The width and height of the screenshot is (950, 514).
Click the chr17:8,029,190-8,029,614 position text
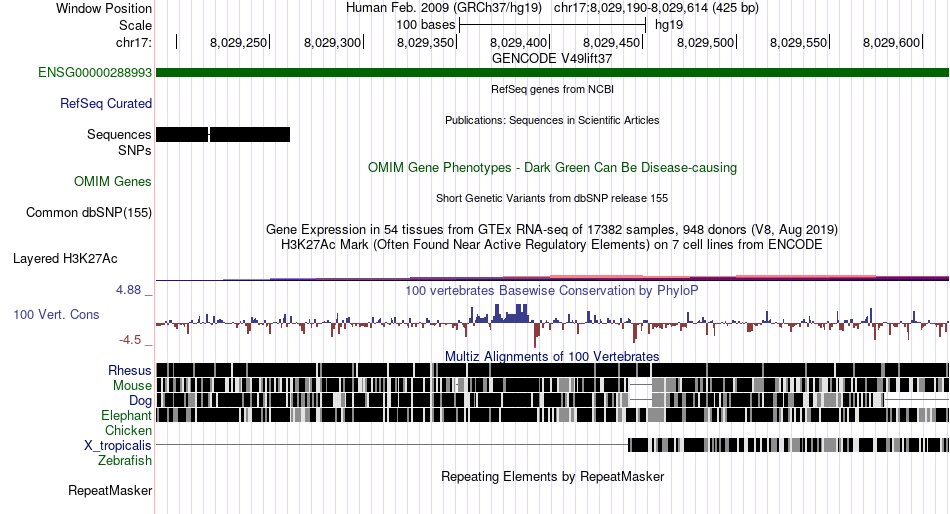point(656,8)
